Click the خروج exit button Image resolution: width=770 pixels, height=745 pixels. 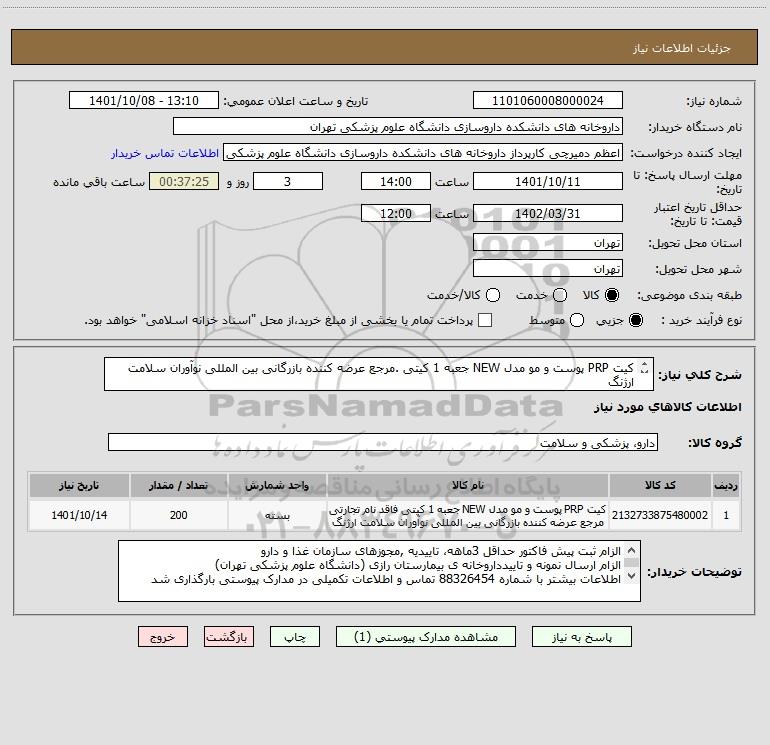[163, 637]
